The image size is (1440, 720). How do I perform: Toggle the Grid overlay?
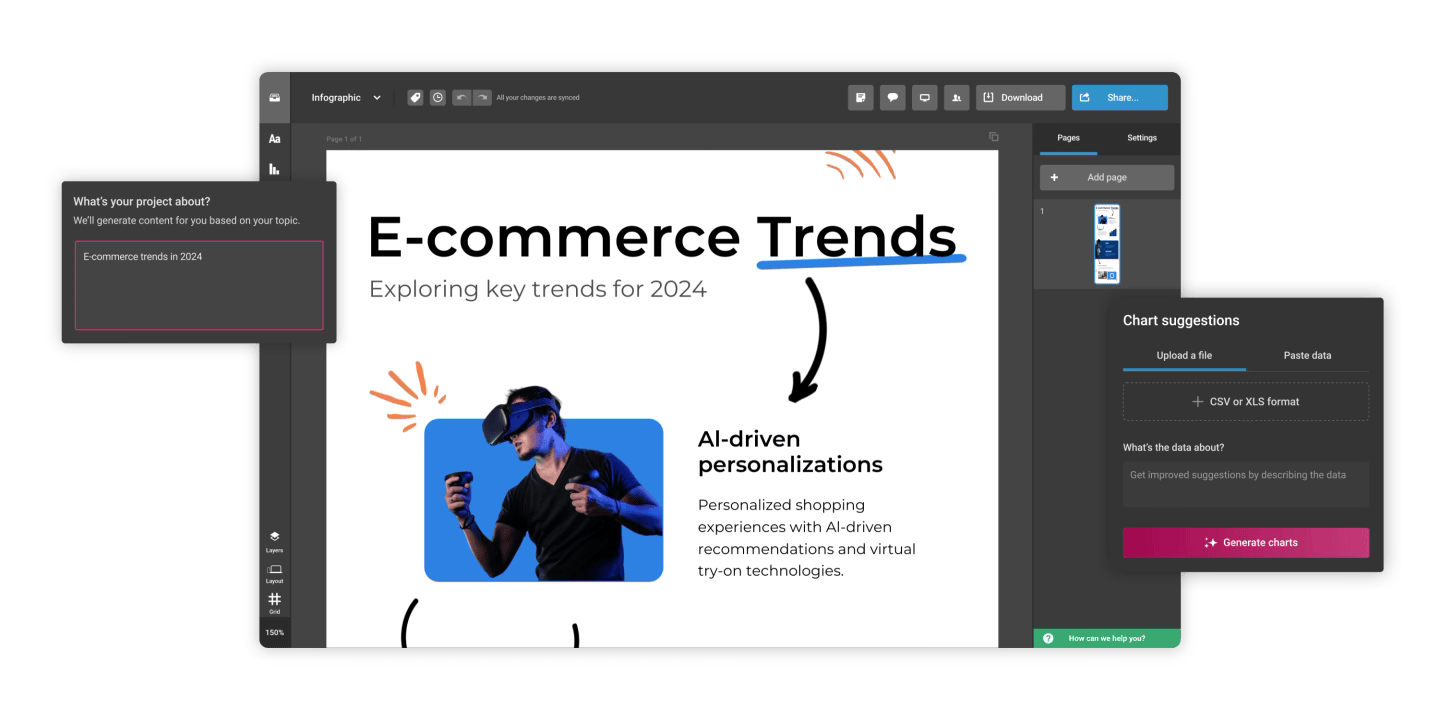[274, 603]
